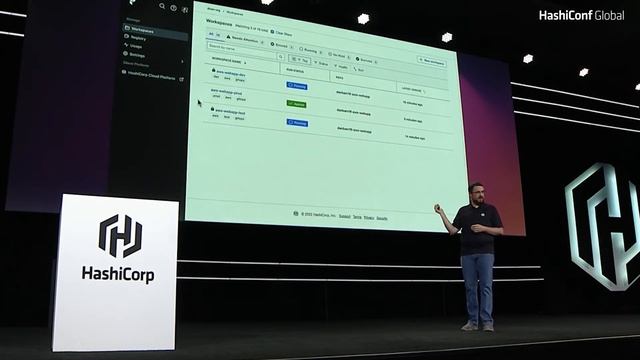Open the Support footer link
The height and width of the screenshot is (360, 640).
pyautogui.click(x=344, y=216)
